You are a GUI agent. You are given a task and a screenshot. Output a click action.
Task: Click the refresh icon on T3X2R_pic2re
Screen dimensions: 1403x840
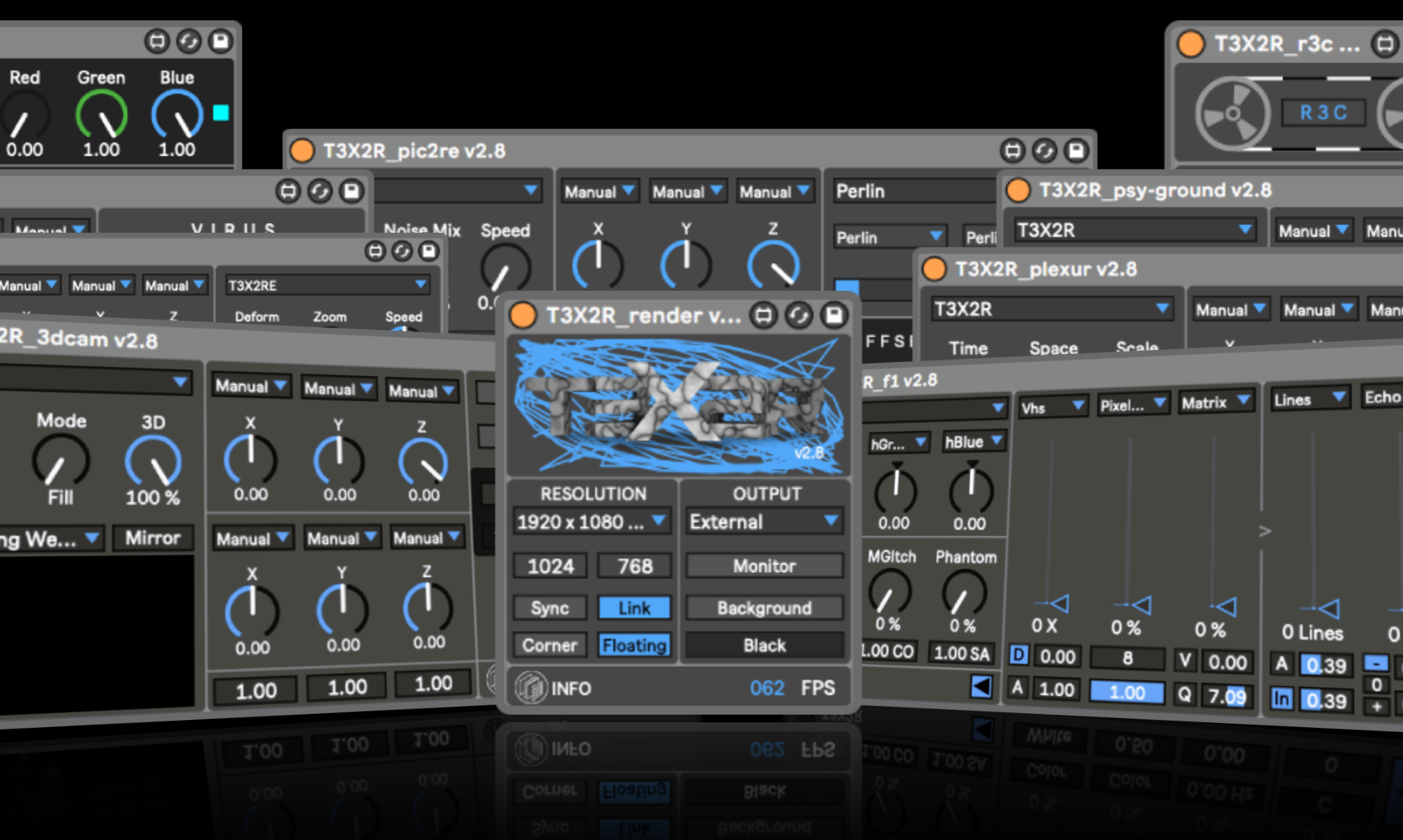(1043, 150)
